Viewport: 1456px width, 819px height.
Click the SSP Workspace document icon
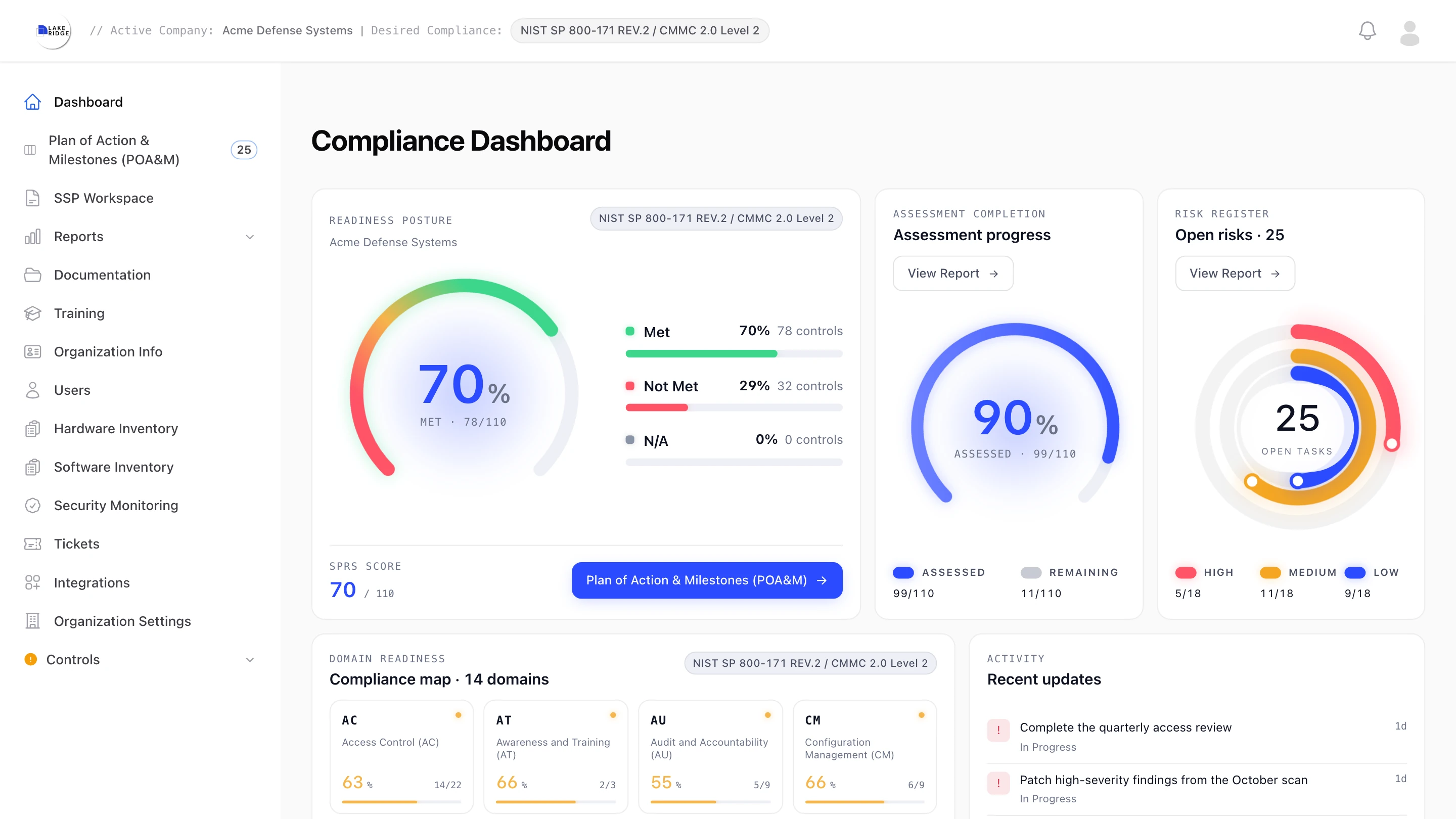click(32, 198)
